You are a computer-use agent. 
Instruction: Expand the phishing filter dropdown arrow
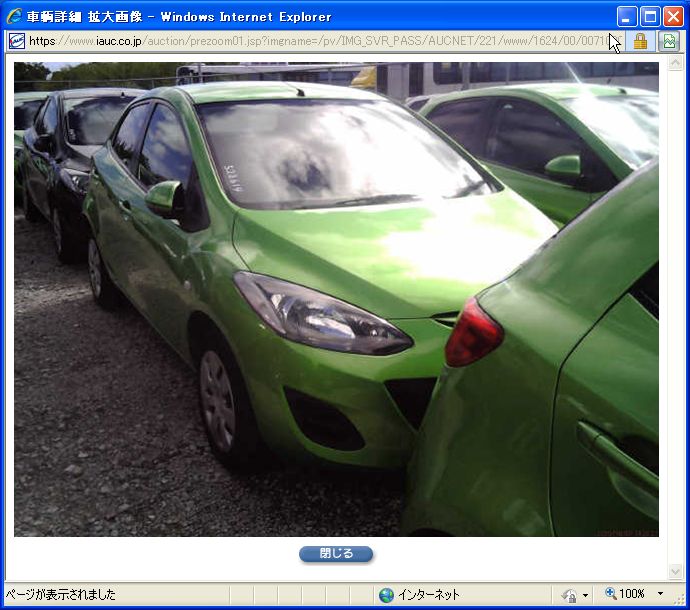pos(585,594)
